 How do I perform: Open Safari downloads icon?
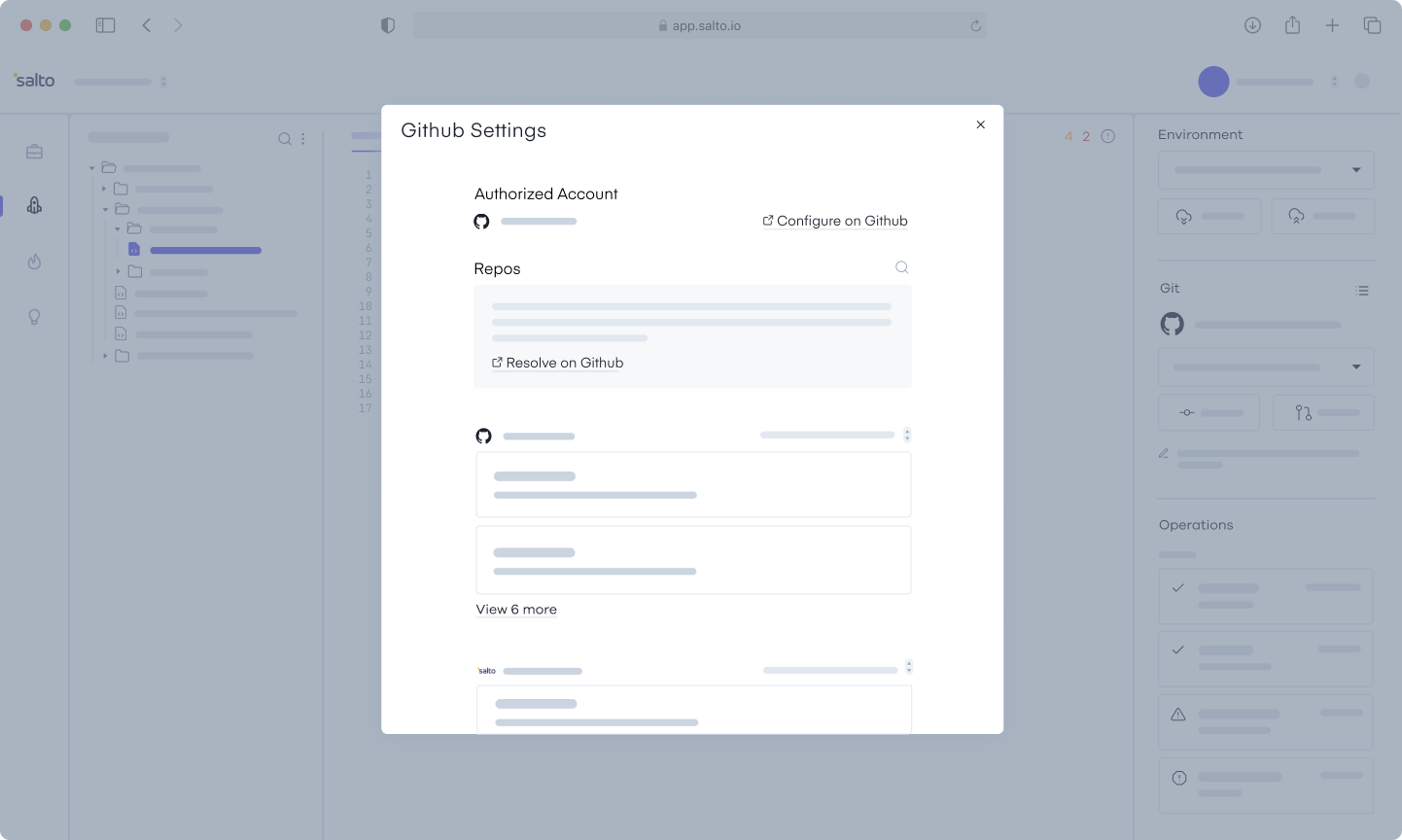pos(1252,25)
